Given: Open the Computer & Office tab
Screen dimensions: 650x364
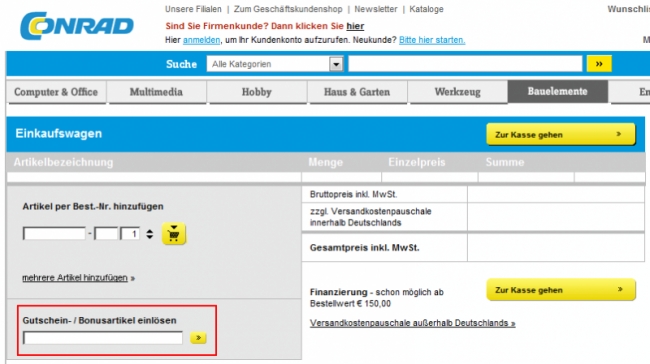Looking at the screenshot, I should tap(56, 92).
